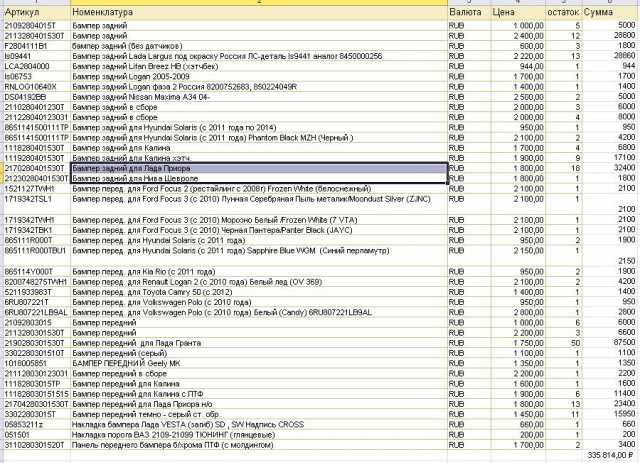Select price 944,00 in Lifan row
Viewport: 640px width, 463px height.
pyautogui.click(x=518, y=66)
